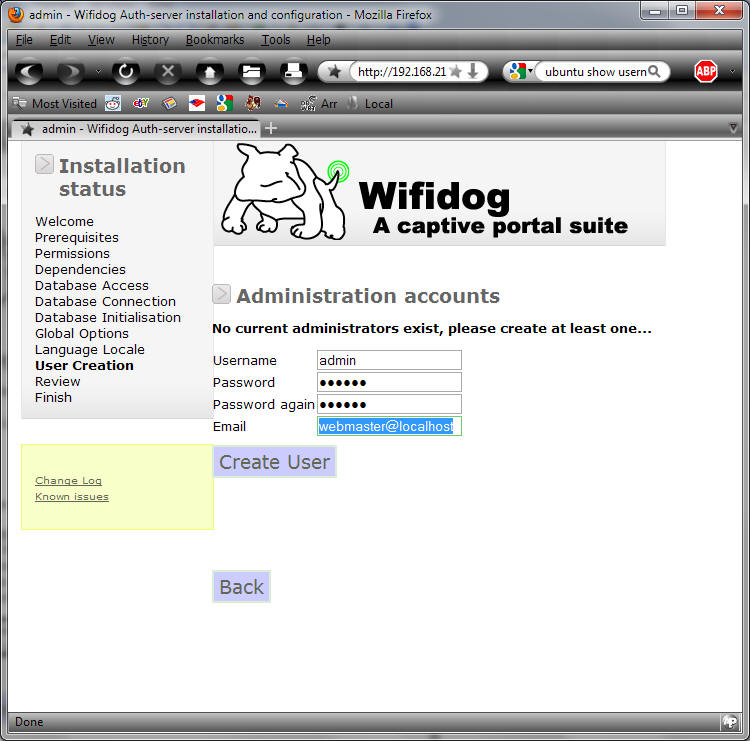Open the Known issues link

pos(72,497)
